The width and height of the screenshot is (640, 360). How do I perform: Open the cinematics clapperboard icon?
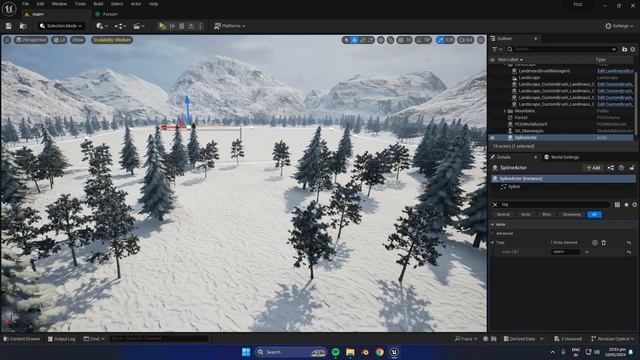click(x=138, y=26)
